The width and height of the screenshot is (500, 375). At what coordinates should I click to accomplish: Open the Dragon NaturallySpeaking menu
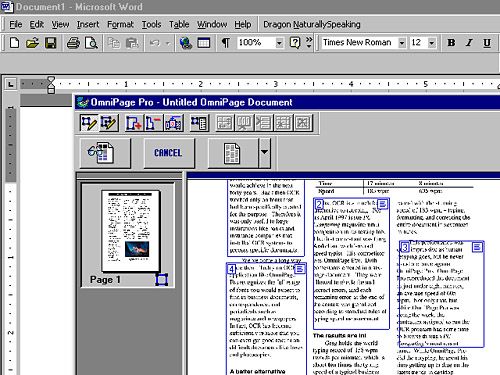(x=312, y=24)
